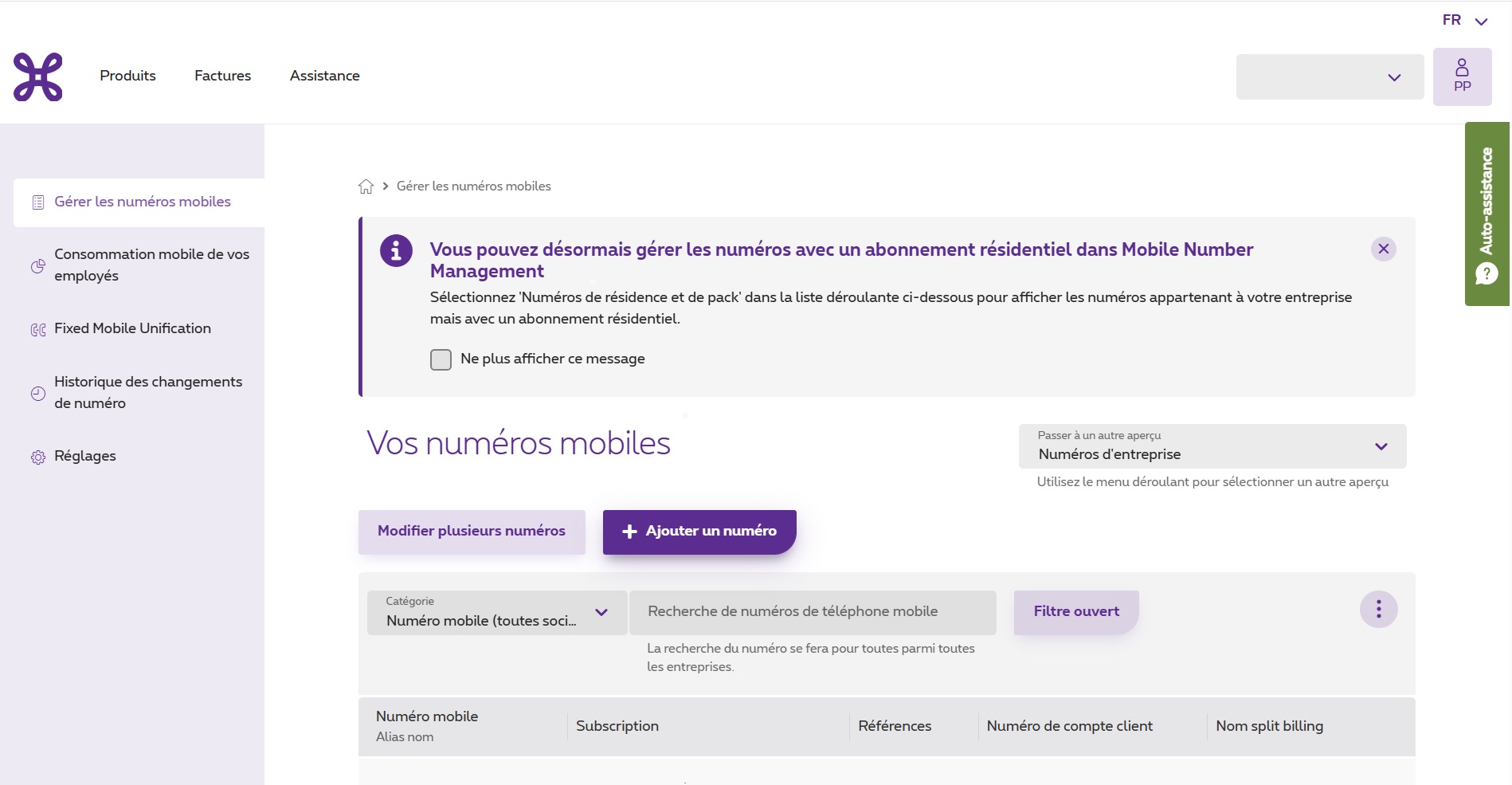
Task: Expand the Catégorie dropdown
Action: tap(496, 613)
